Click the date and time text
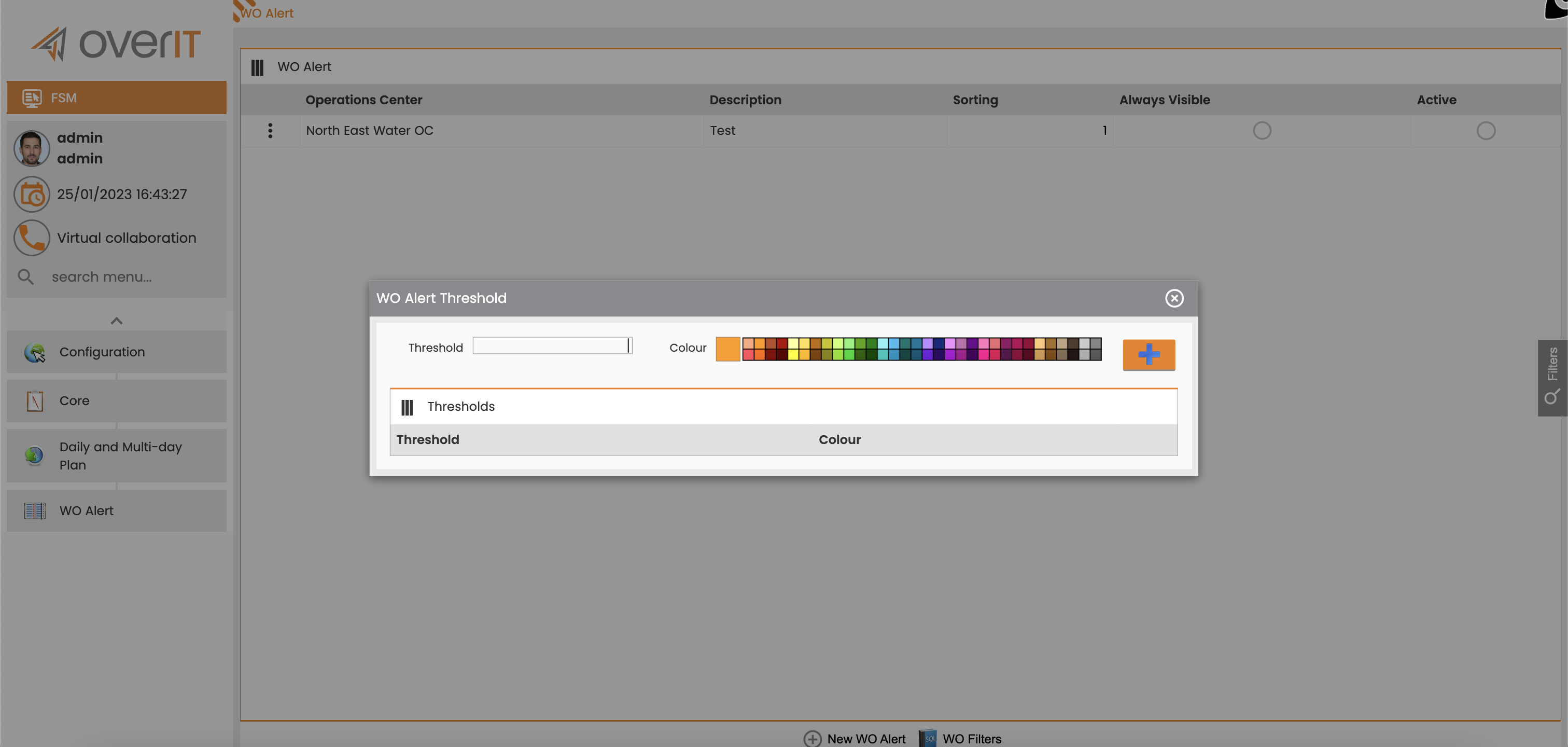This screenshot has height=747, width=1568. (122, 194)
